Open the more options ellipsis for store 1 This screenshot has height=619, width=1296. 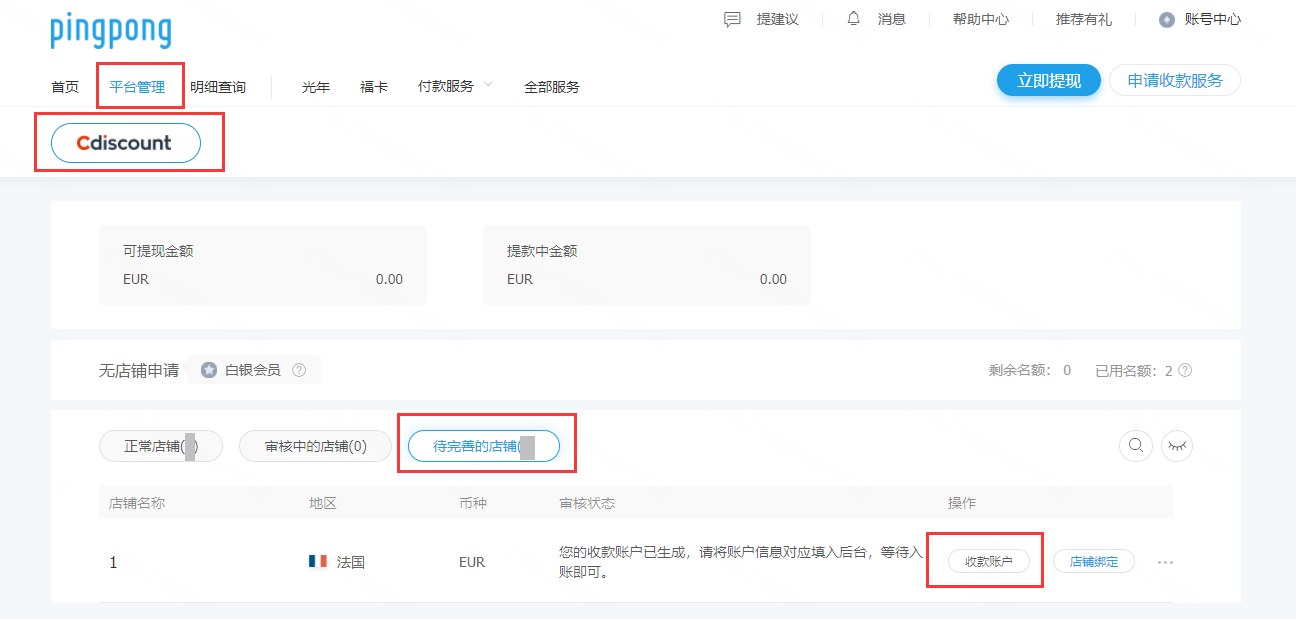[1165, 562]
